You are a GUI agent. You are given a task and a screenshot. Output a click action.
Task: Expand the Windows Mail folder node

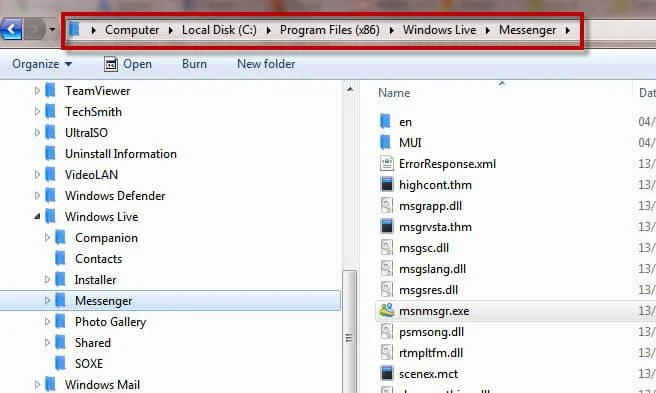point(37,384)
